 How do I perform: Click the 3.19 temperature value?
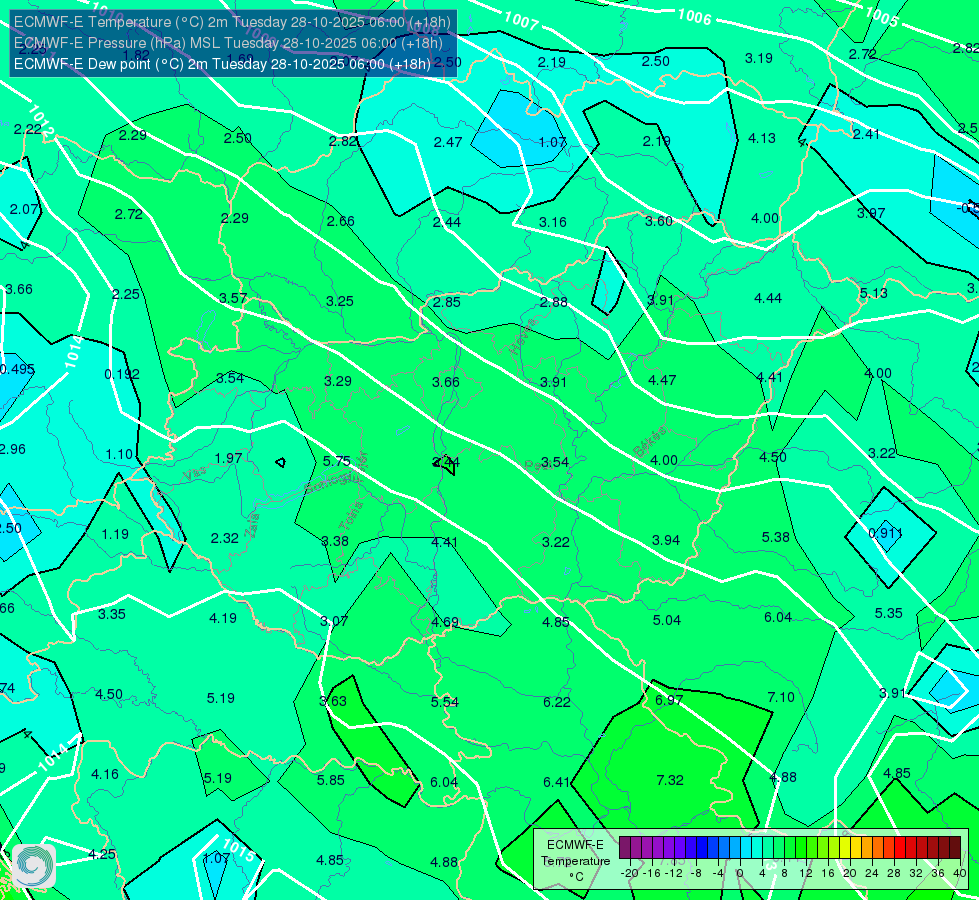[x=759, y=58]
